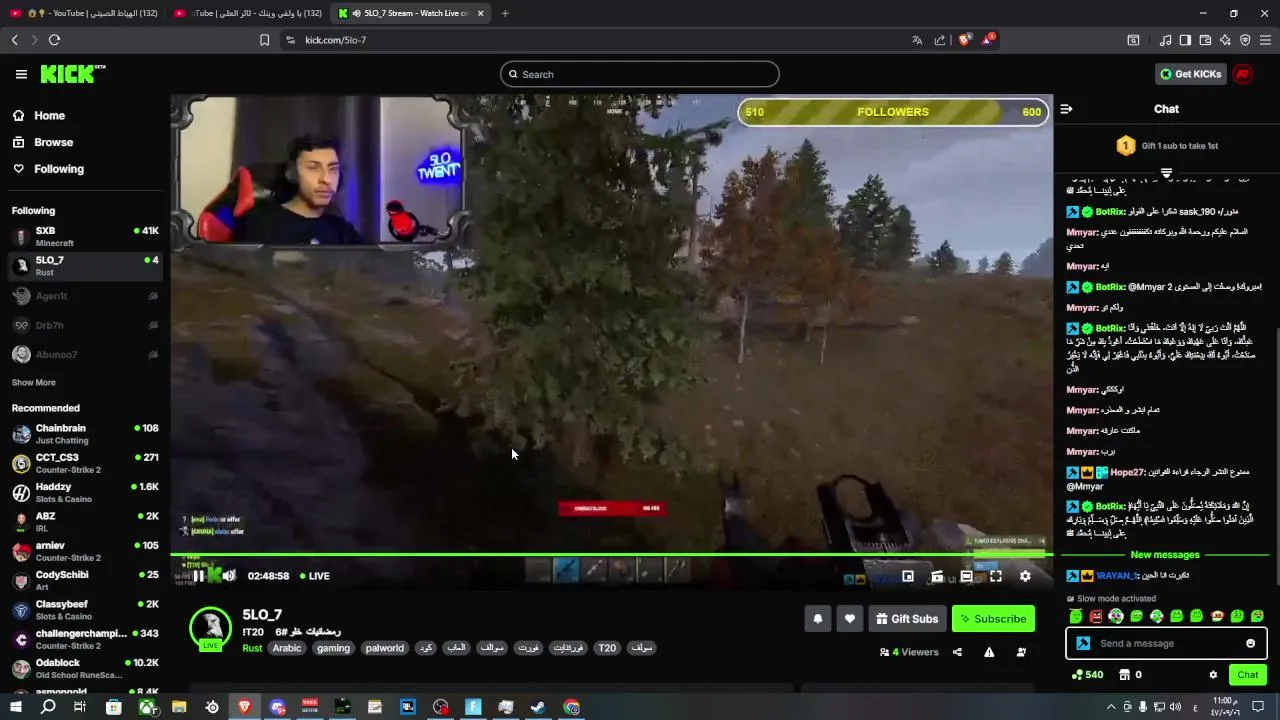Image resolution: width=1280 pixels, height=720 pixels.
Task: Open the icon right of report
Action: point(1021,652)
